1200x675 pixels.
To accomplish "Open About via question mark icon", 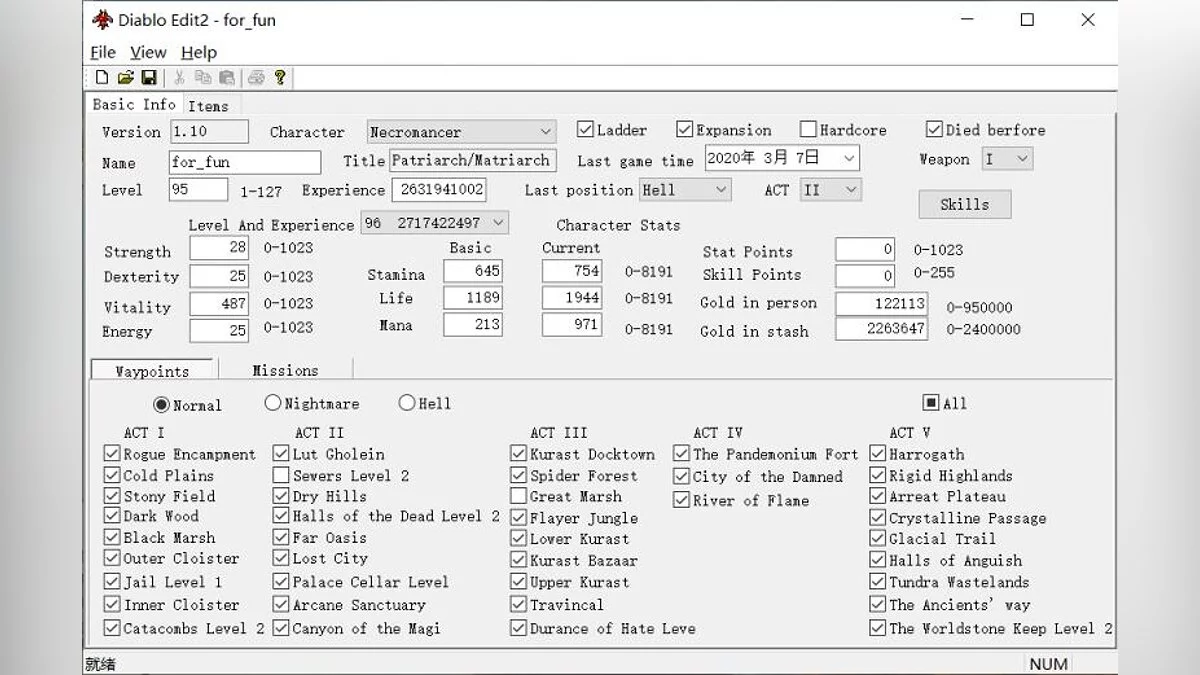I will (280, 77).
